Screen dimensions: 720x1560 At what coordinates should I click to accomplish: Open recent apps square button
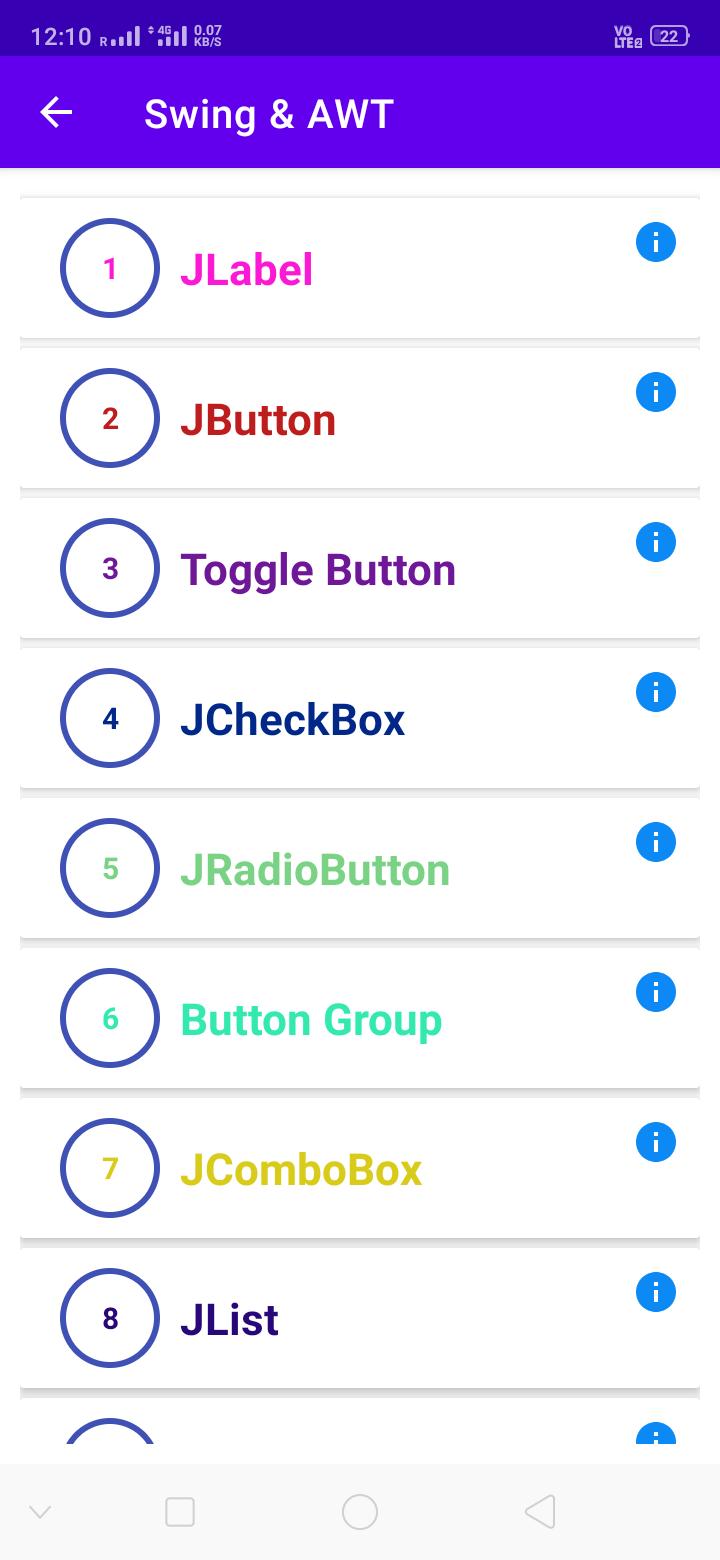pos(180,1512)
